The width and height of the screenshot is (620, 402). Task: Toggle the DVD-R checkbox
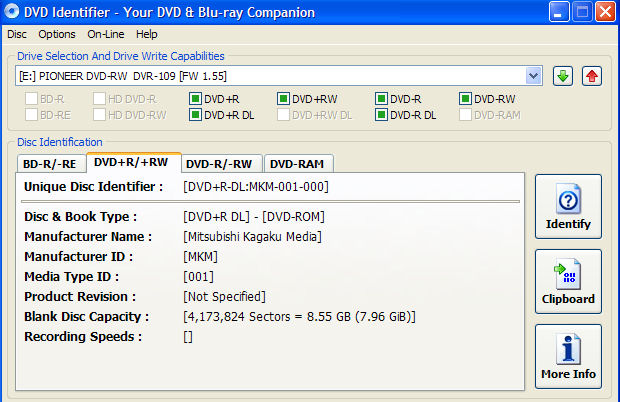coord(381,99)
